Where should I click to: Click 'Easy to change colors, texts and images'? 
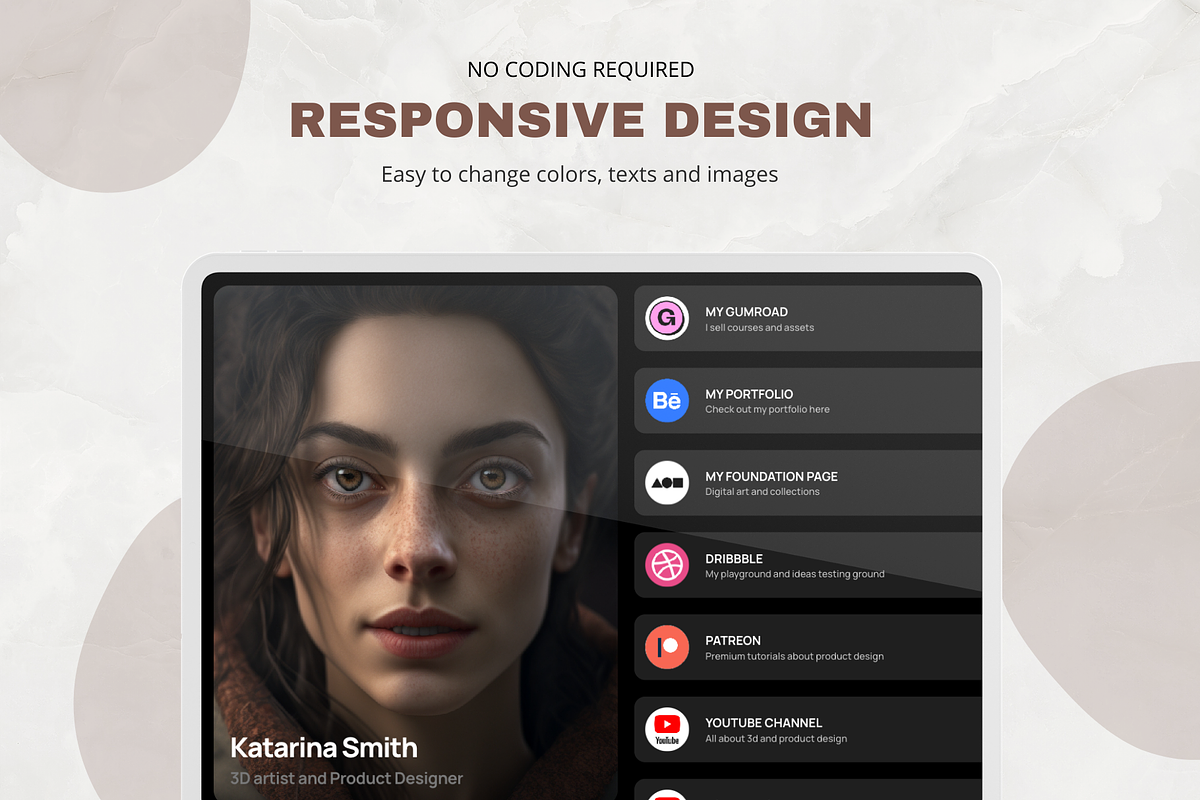tap(580, 174)
